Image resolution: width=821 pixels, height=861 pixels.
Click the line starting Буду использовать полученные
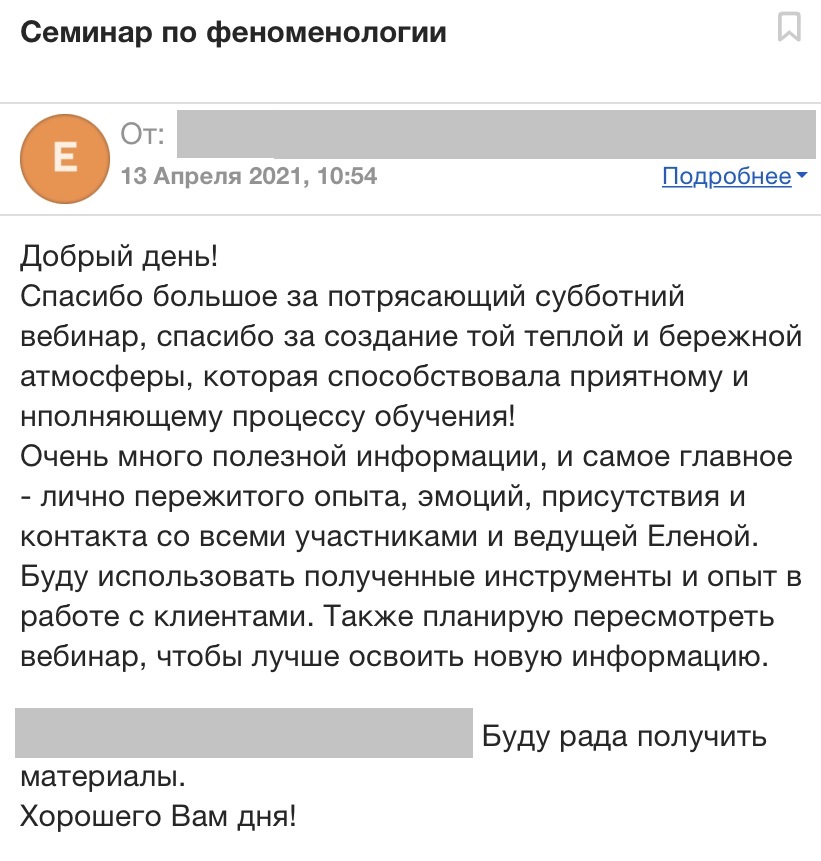point(408,577)
